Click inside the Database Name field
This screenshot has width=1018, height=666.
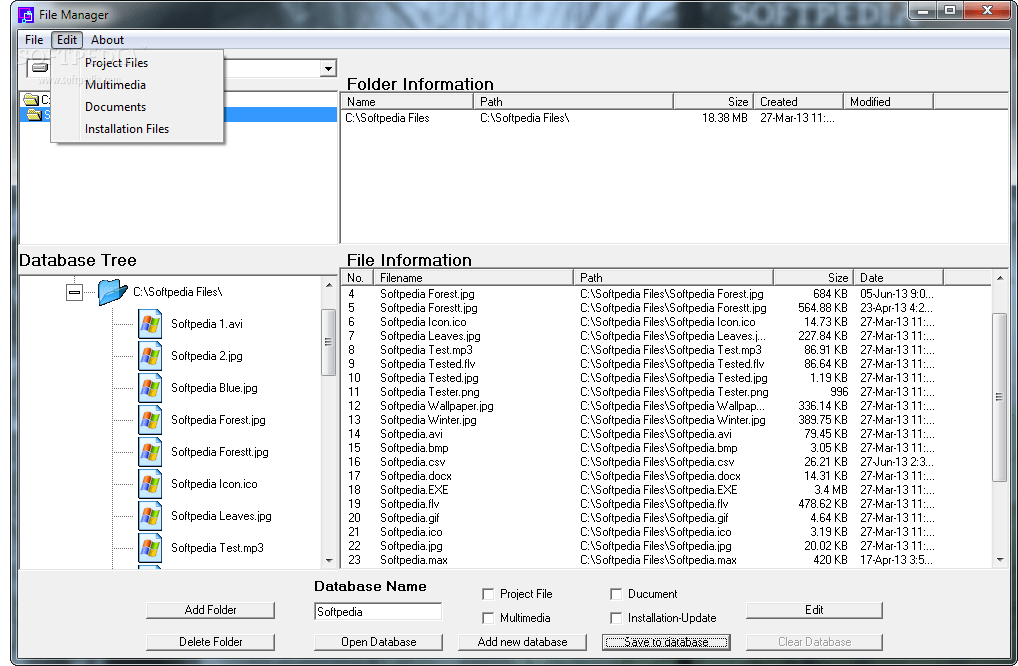(378, 610)
